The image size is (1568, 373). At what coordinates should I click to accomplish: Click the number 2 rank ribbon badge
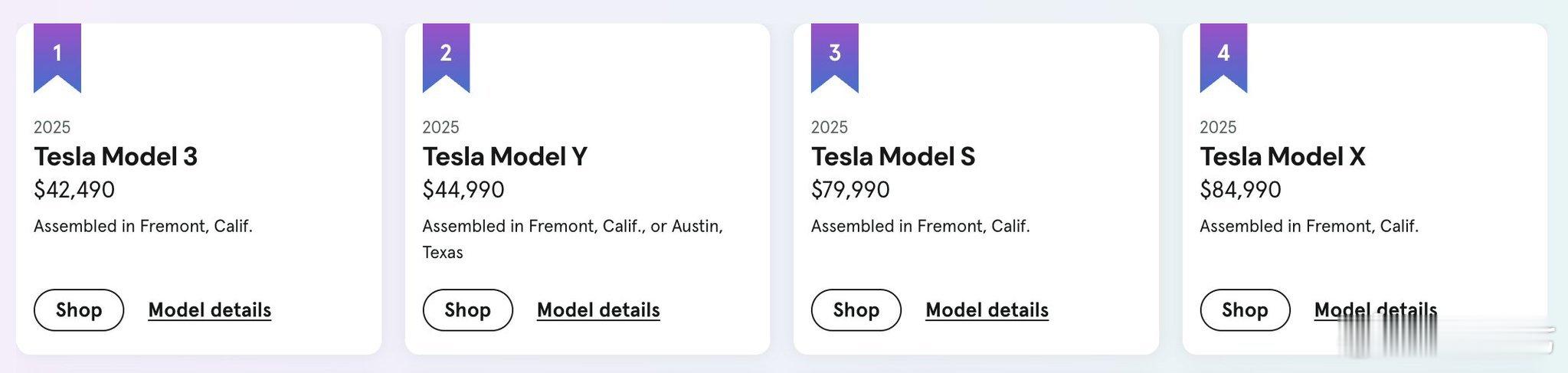click(446, 55)
